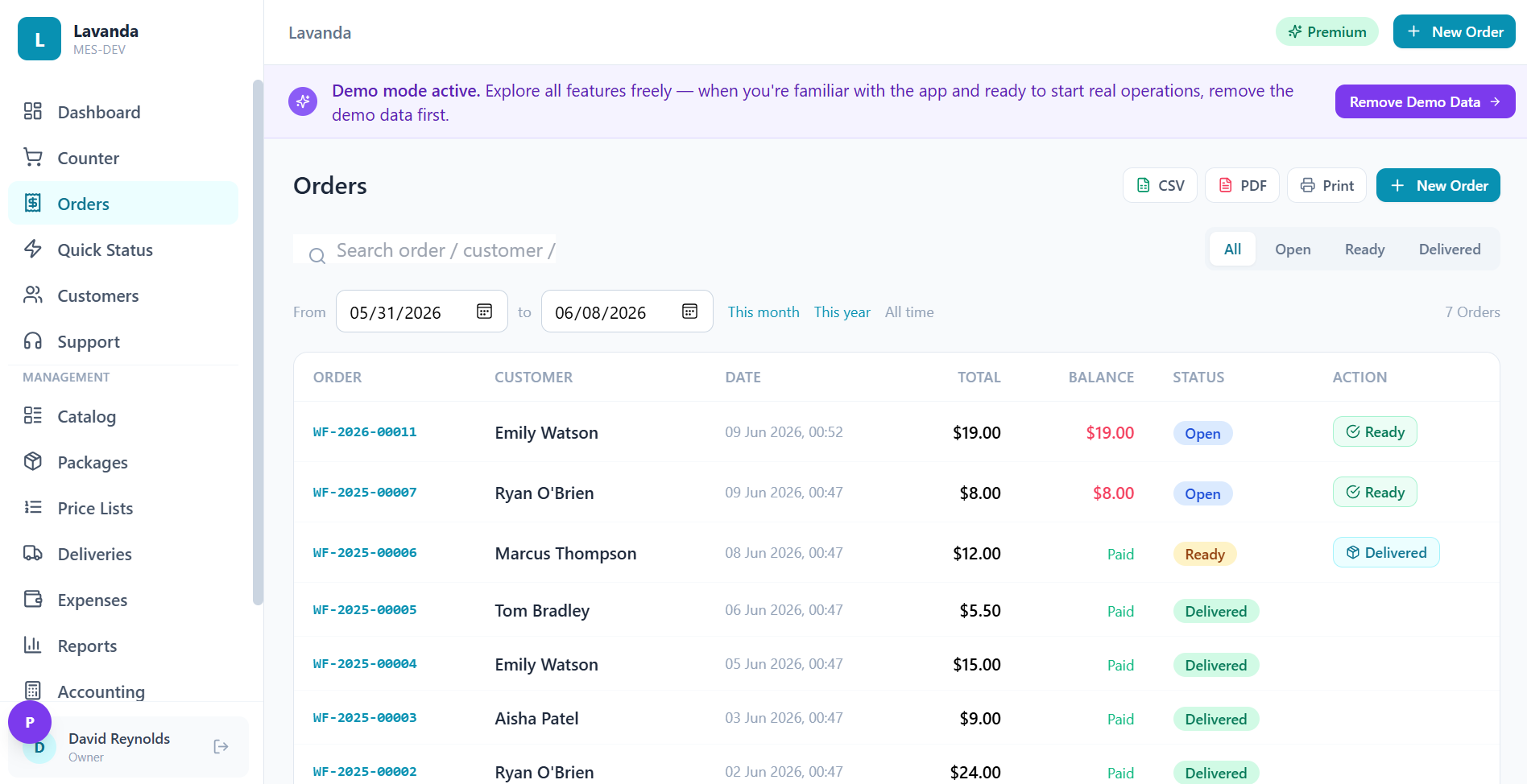Click the Delivered status badge for Tom Bradley
1527x784 pixels.
pos(1216,611)
